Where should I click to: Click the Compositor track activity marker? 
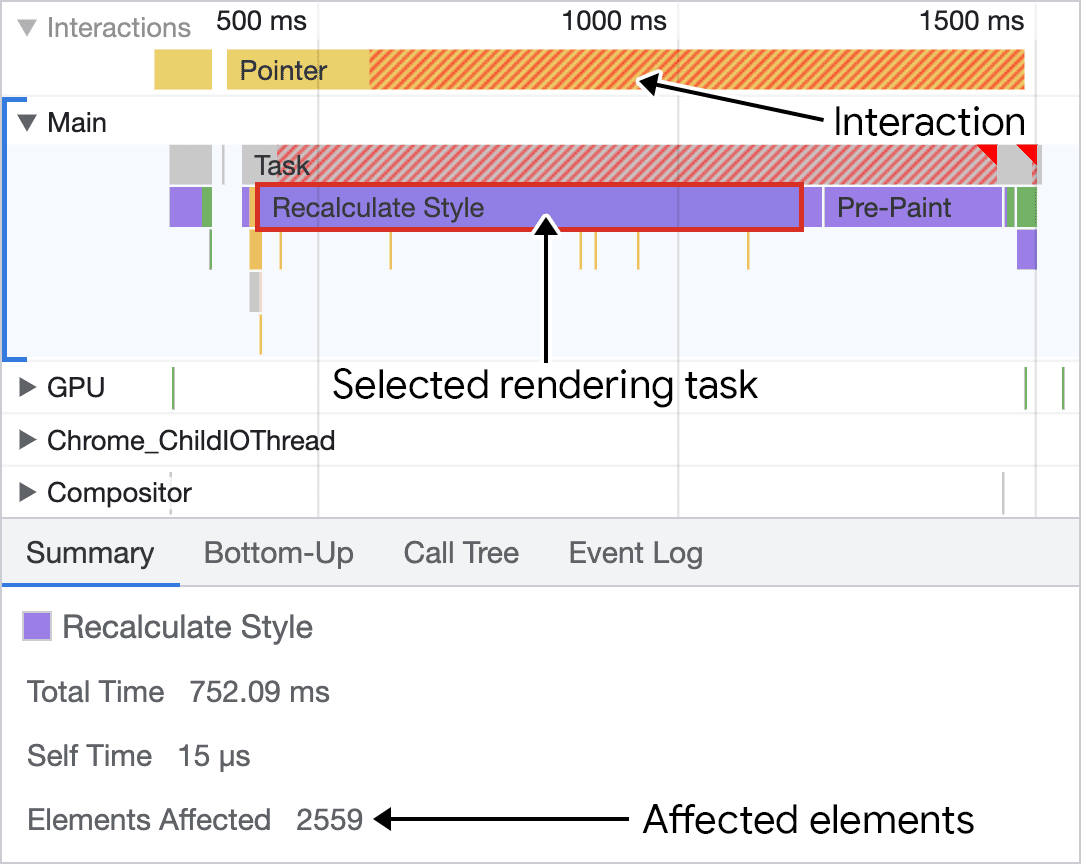(x=1005, y=492)
